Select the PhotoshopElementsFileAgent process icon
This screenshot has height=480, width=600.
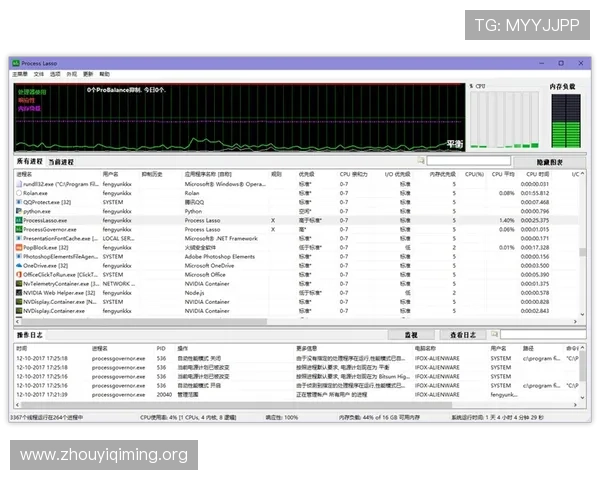pyautogui.click(x=19, y=256)
